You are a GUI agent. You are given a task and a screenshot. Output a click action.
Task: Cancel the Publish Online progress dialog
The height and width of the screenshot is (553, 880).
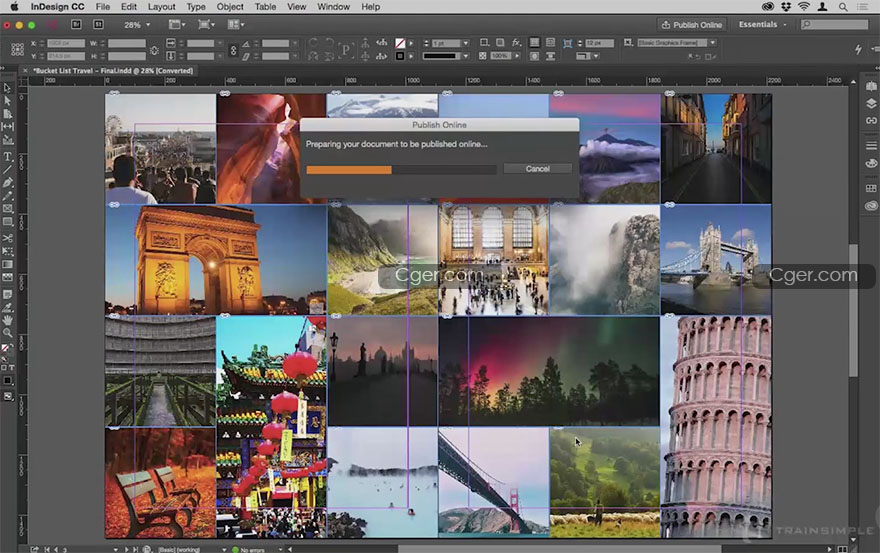[x=538, y=168]
